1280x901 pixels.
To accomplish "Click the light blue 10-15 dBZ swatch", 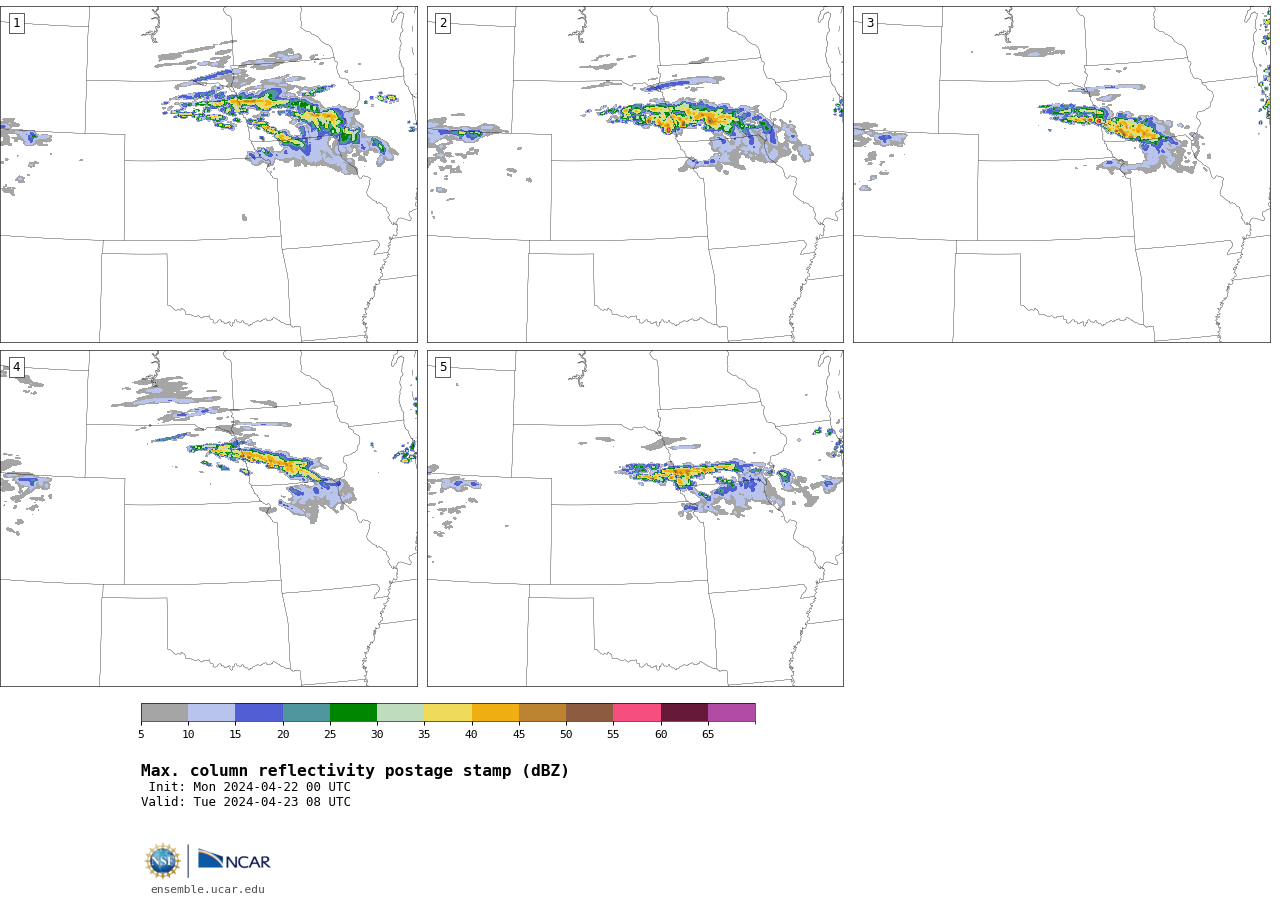I will 211,712.
